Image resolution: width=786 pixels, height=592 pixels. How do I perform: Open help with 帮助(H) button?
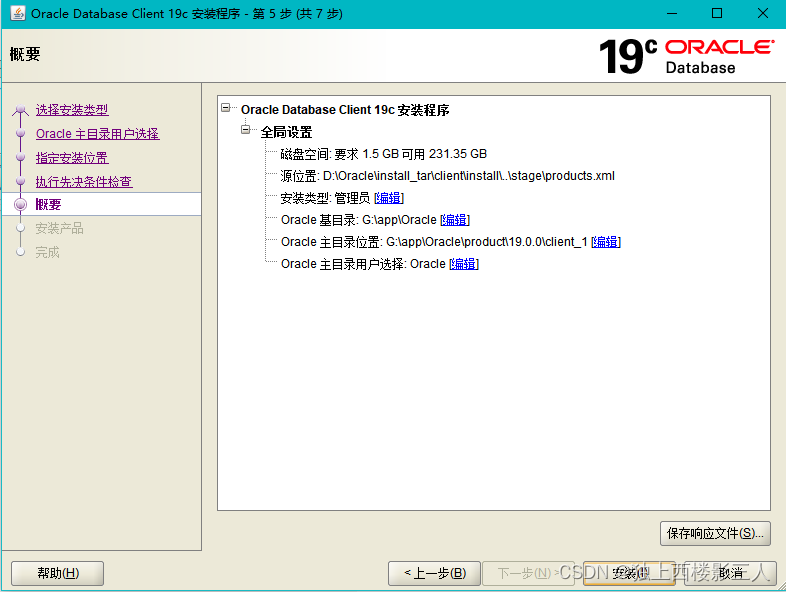(58, 573)
